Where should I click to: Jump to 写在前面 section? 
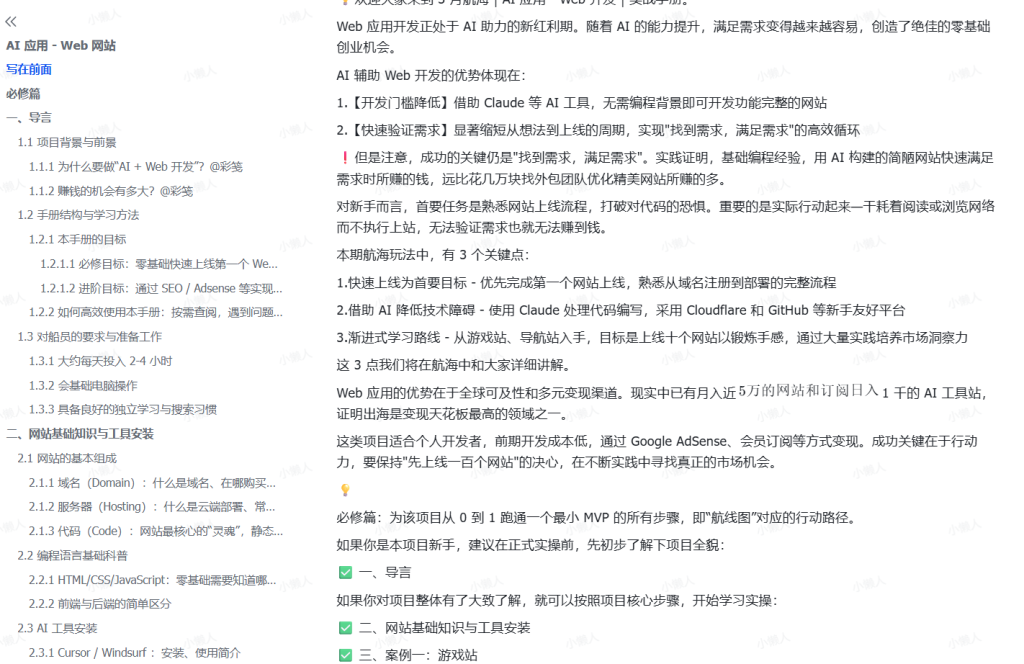tap(29, 69)
